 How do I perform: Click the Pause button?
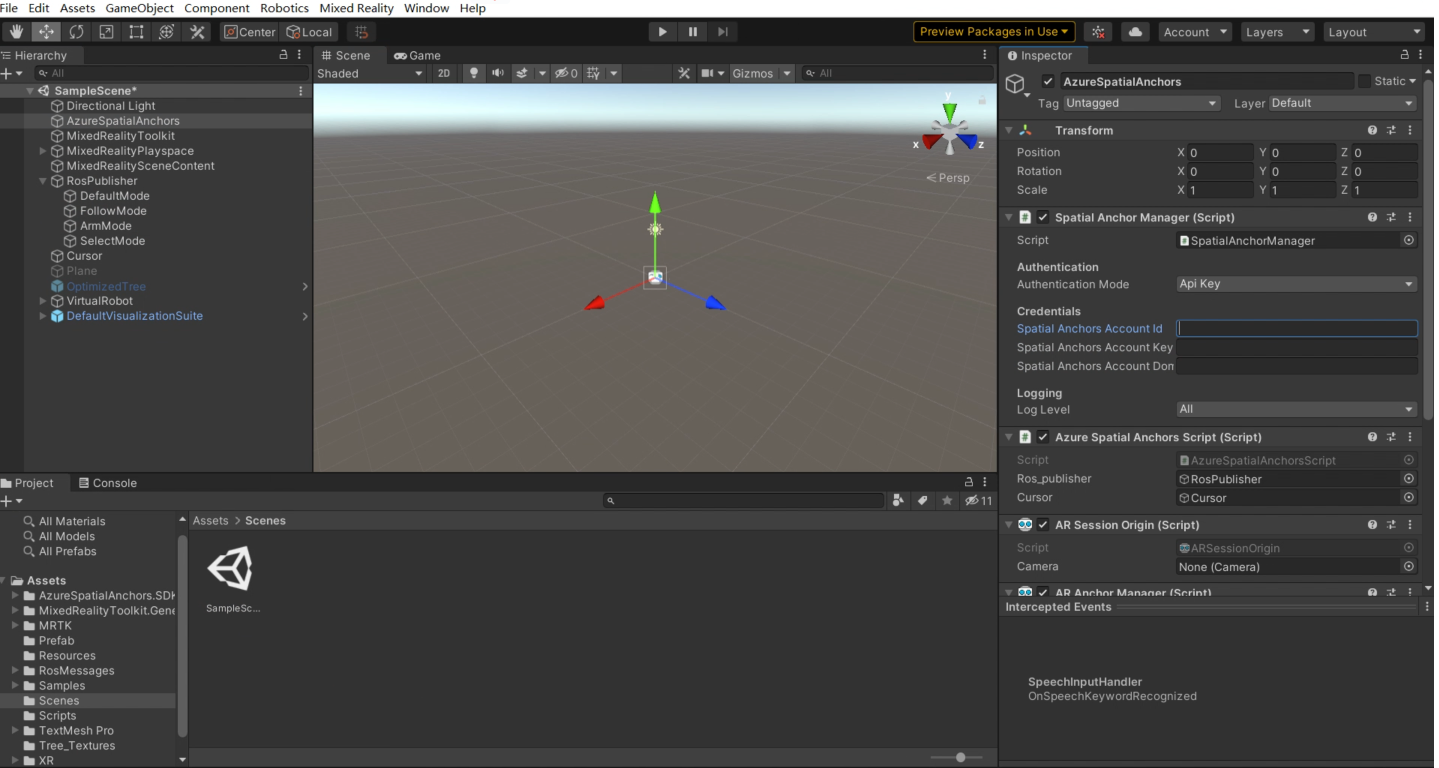(x=692, y=32)
